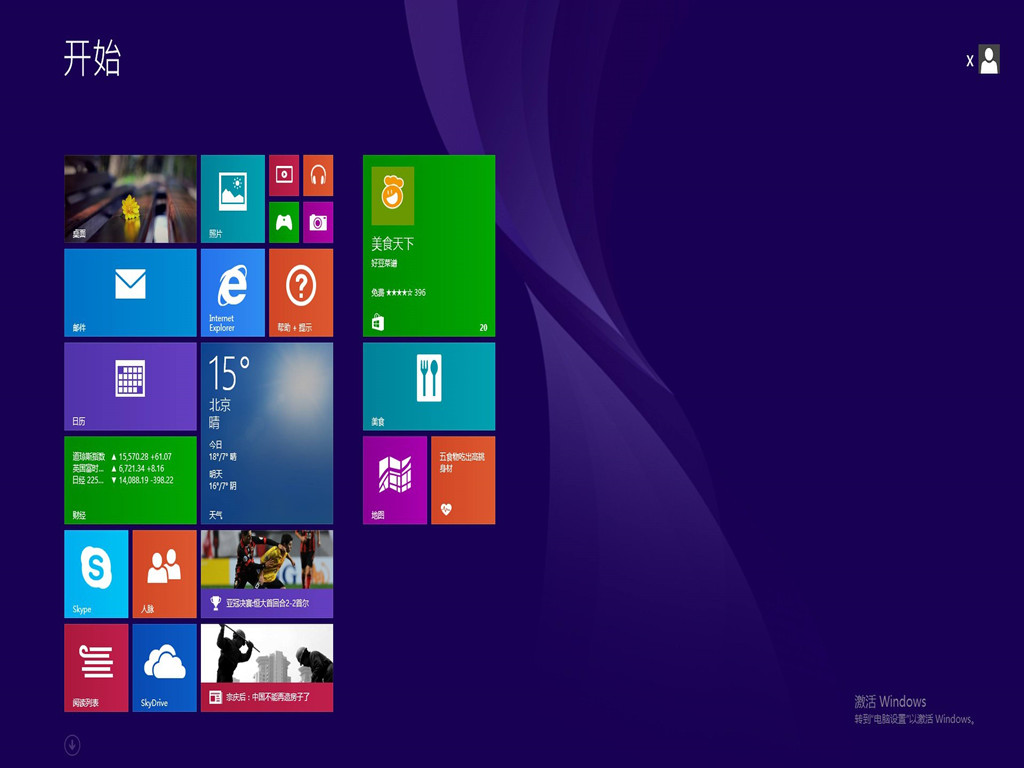Open the Camera small tile
Viewport: 1024px width, 768px height.
tap(318, 222)
